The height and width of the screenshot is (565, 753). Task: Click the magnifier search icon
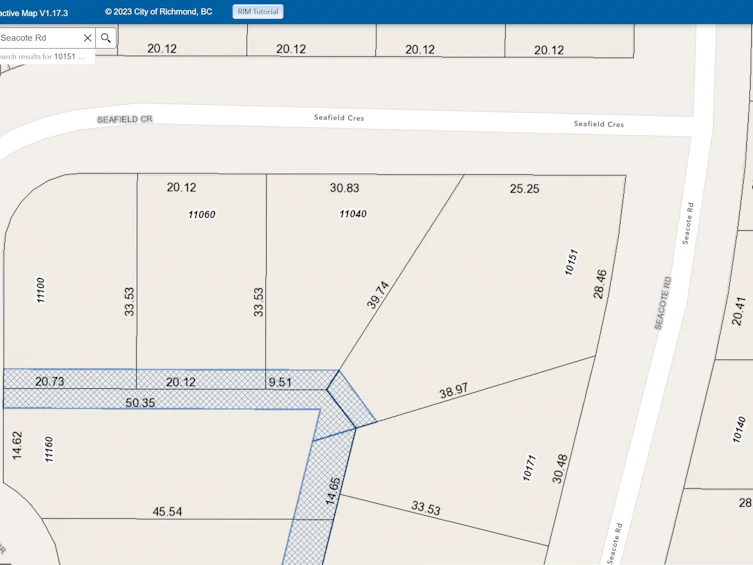coord(106,38)
